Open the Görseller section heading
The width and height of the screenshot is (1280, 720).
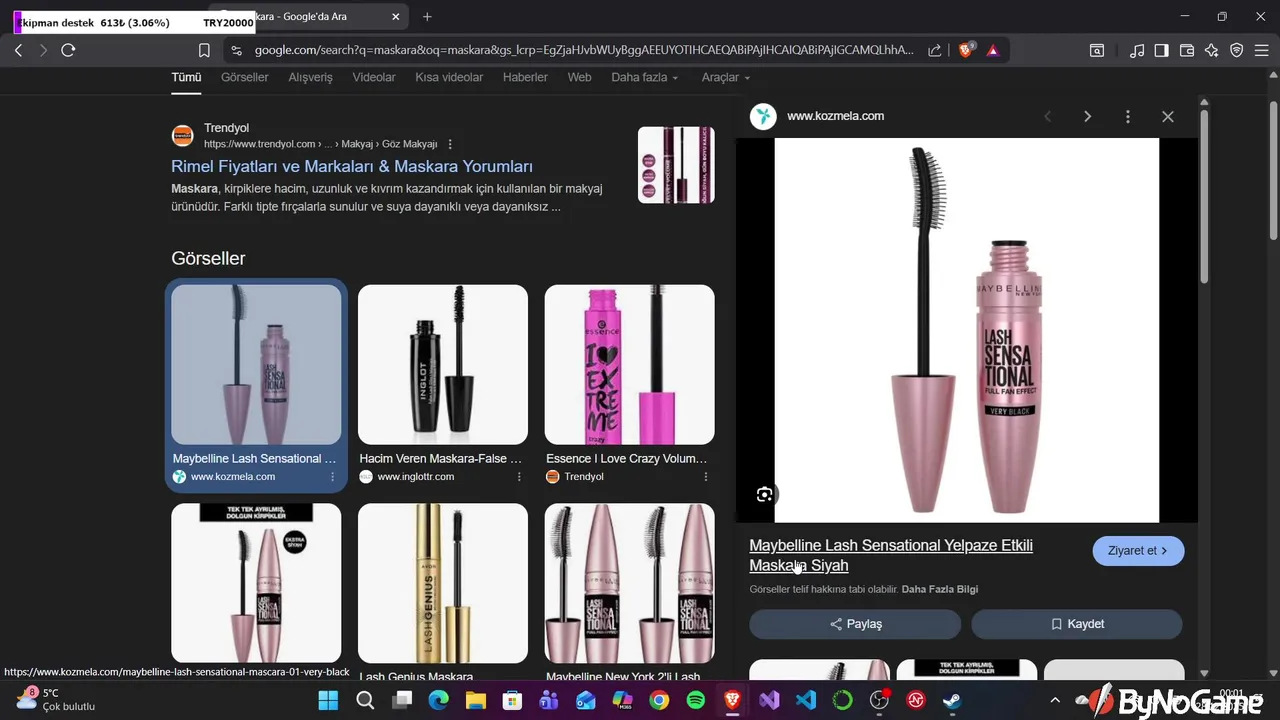208,258
